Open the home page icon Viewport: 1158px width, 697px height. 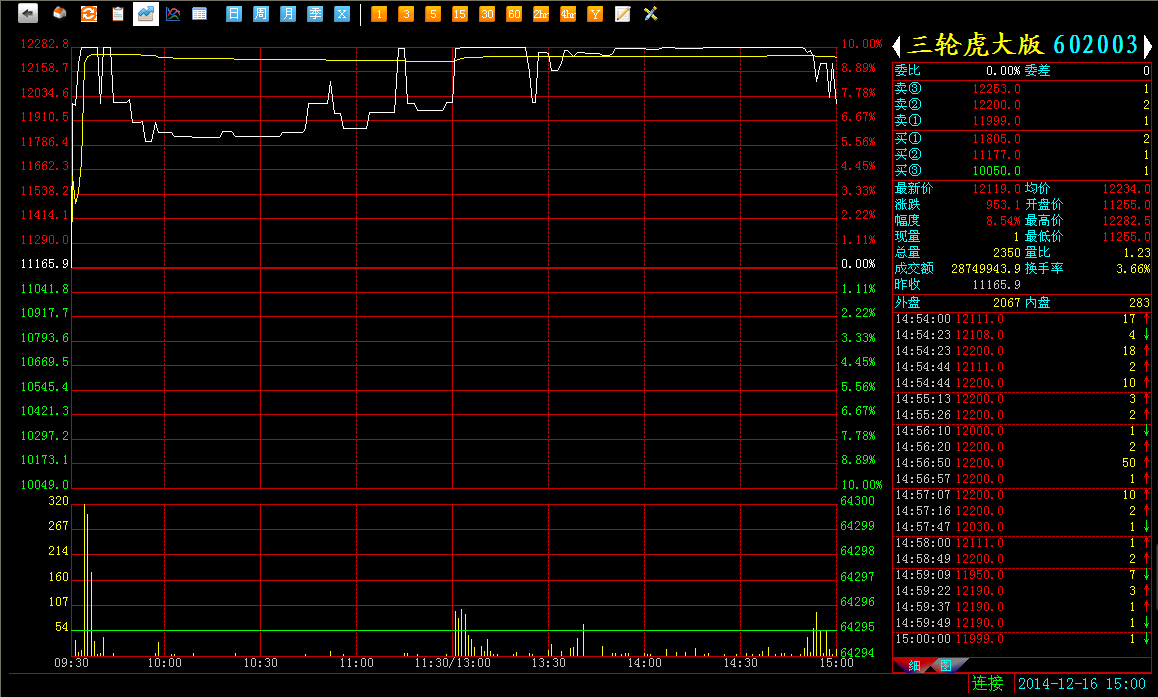tap(60, 13)
